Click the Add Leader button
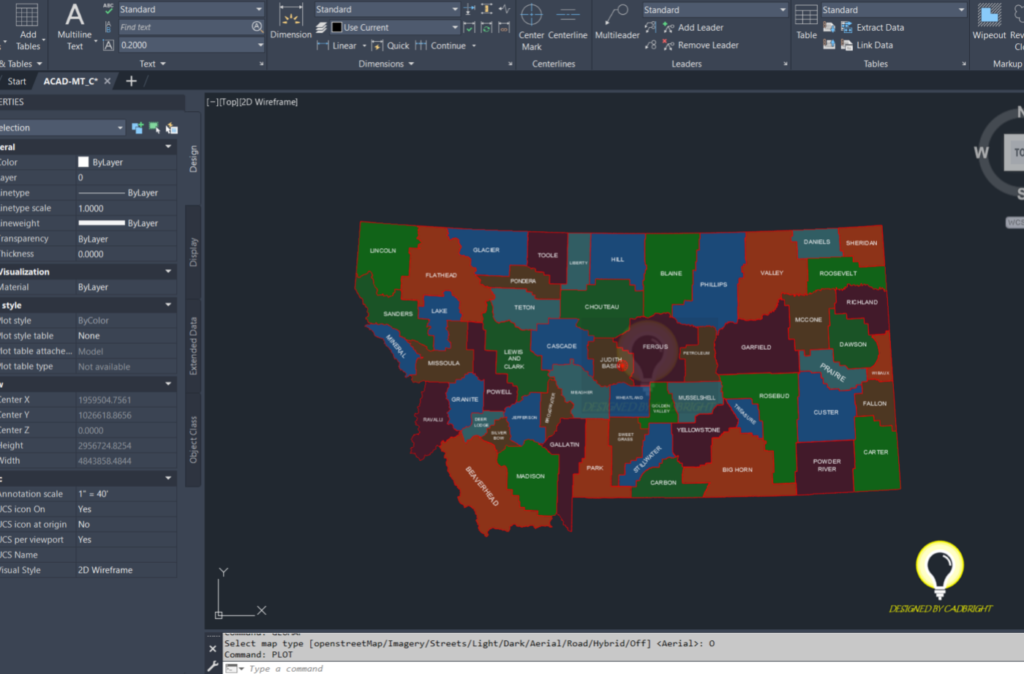Screen dimensions: 1024x674 click(x=701, y=27)
